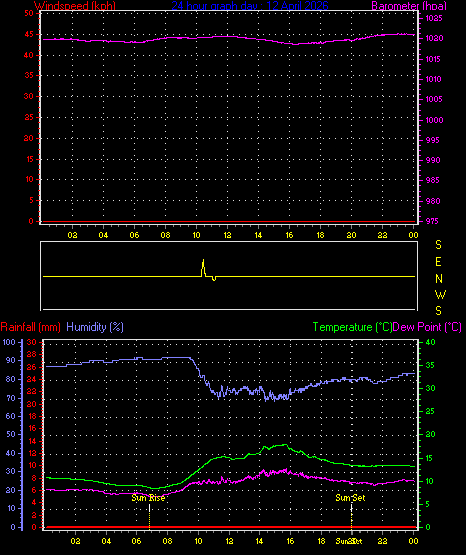Click the "Windspeed (kph)" axis title
This screenshot has width=466, height=555.
pos(75,6)
